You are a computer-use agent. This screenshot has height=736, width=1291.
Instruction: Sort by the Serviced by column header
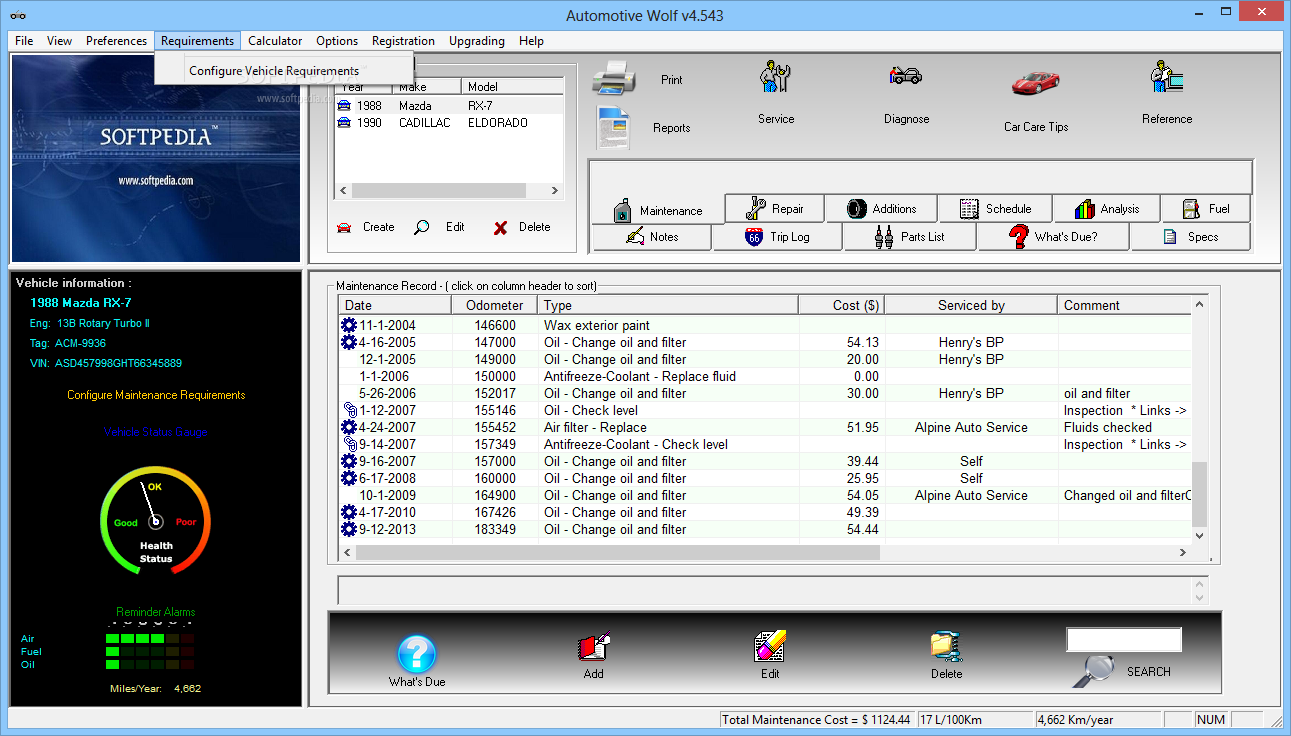click(x=971, y=305)
